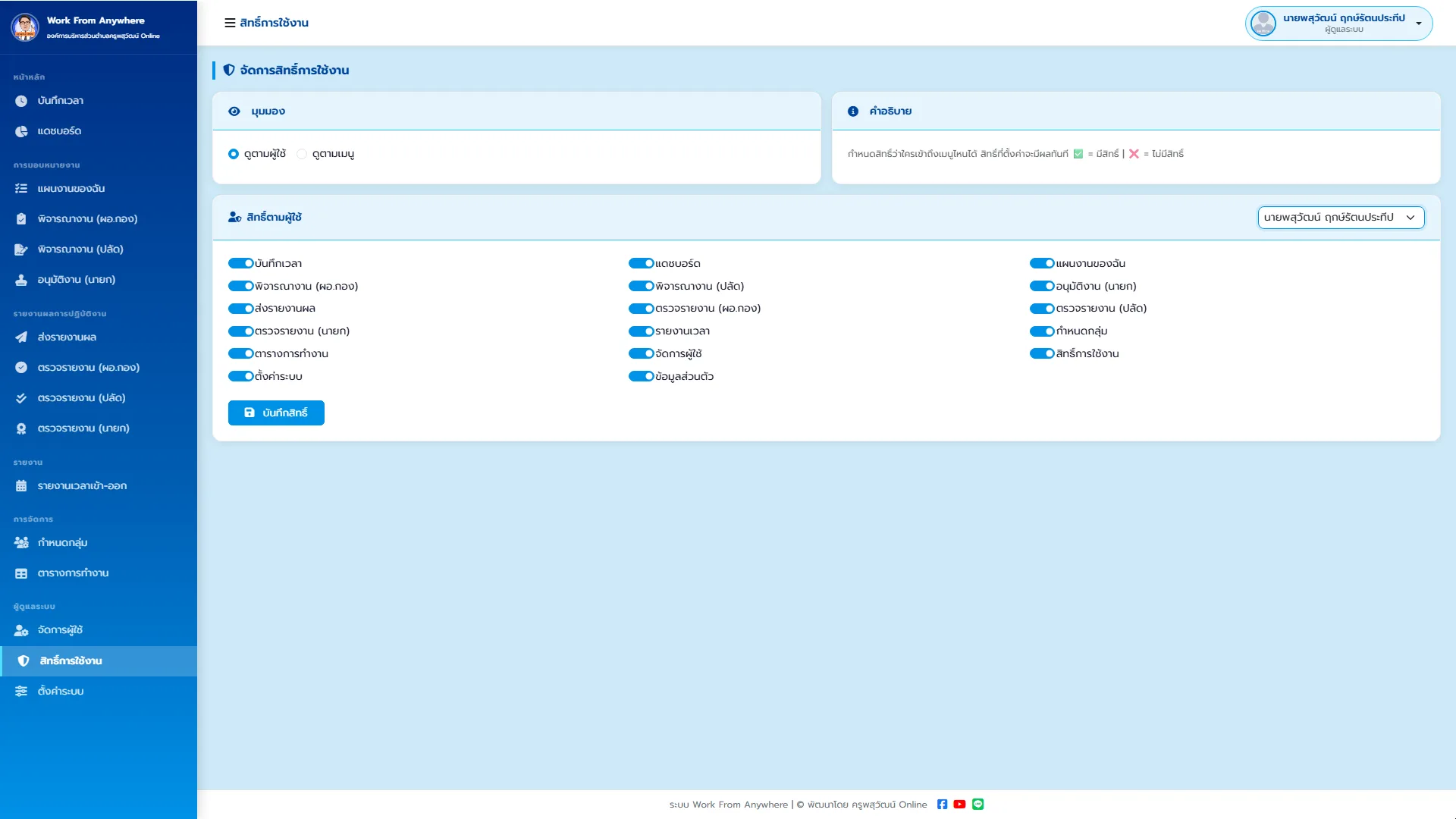Toggle the ตรวจรายงาน (นายก) permission switch
1456x819 pixels.
point(241,331)
